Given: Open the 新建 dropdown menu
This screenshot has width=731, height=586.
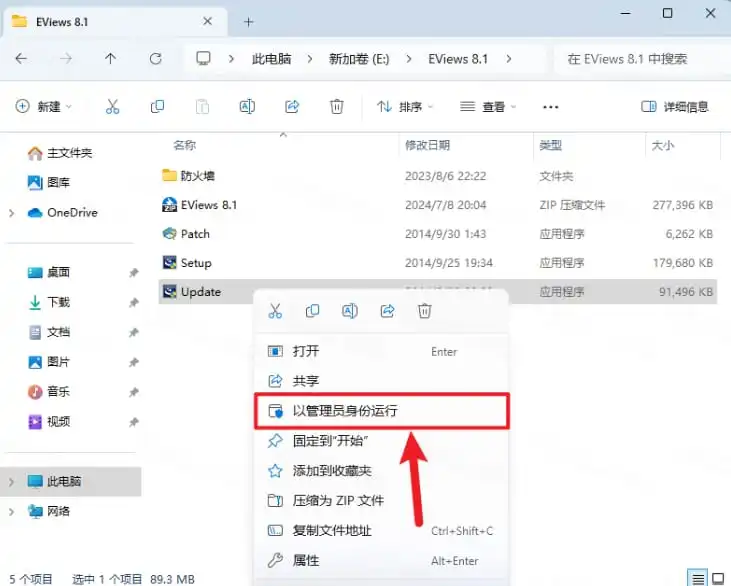Looking at the screenshot, I should [x=43, y=107].
